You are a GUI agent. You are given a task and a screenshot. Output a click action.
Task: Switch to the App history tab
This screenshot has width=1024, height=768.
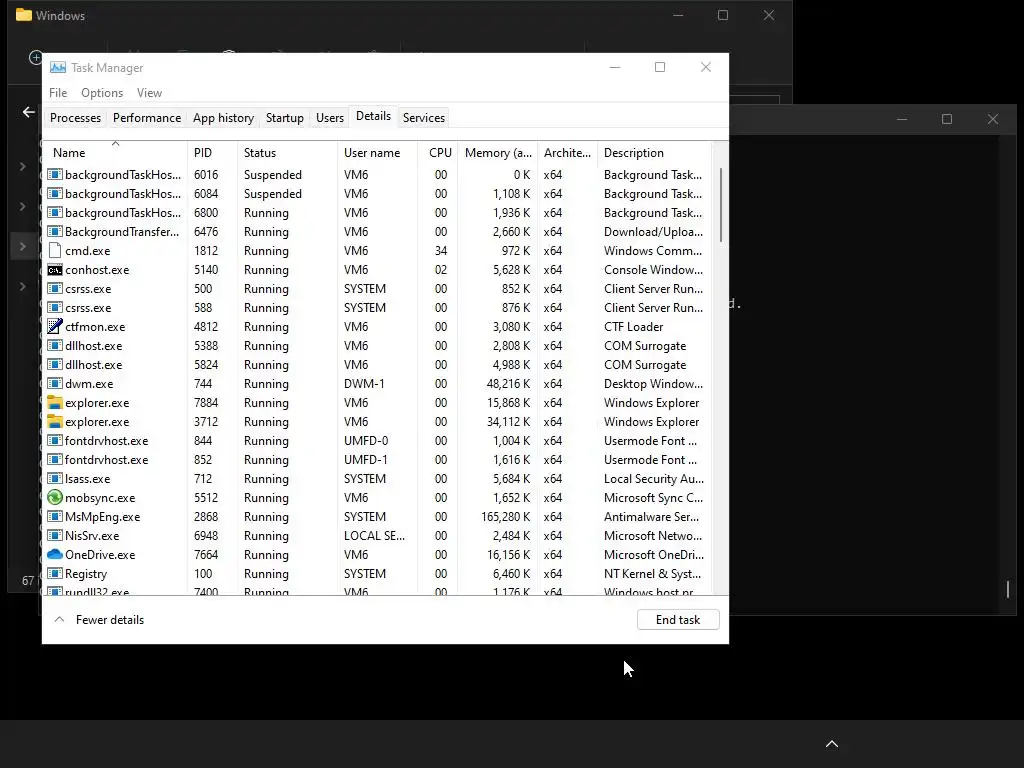click(x=223, y=118)
